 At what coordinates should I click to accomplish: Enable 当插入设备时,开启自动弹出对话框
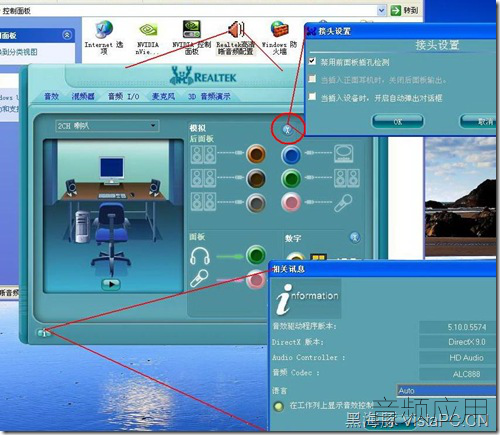click(312, 97)
